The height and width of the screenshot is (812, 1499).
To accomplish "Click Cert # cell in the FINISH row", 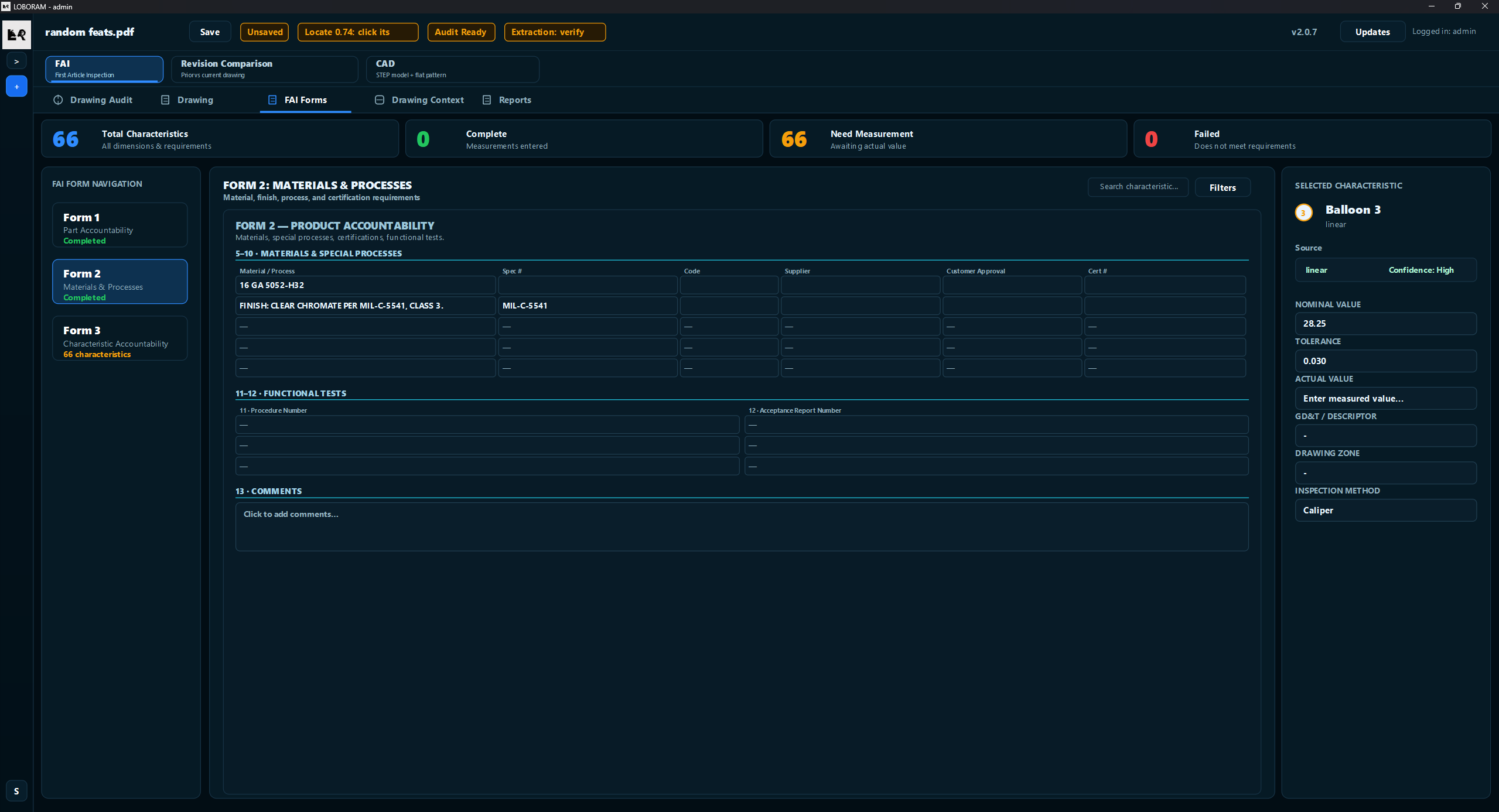I will [1165, 306].
